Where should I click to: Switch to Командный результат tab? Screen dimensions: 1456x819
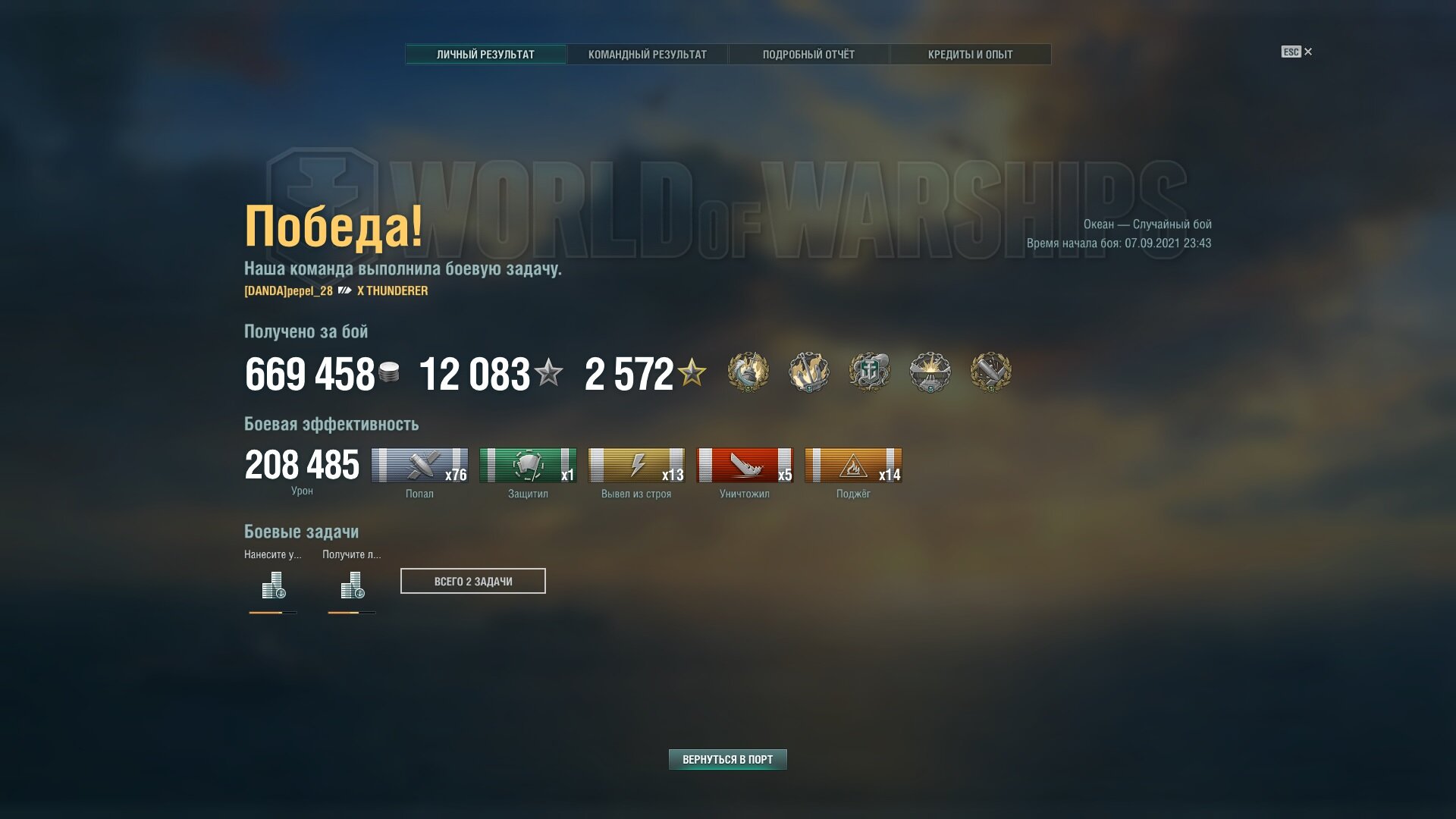coord(648,55)
